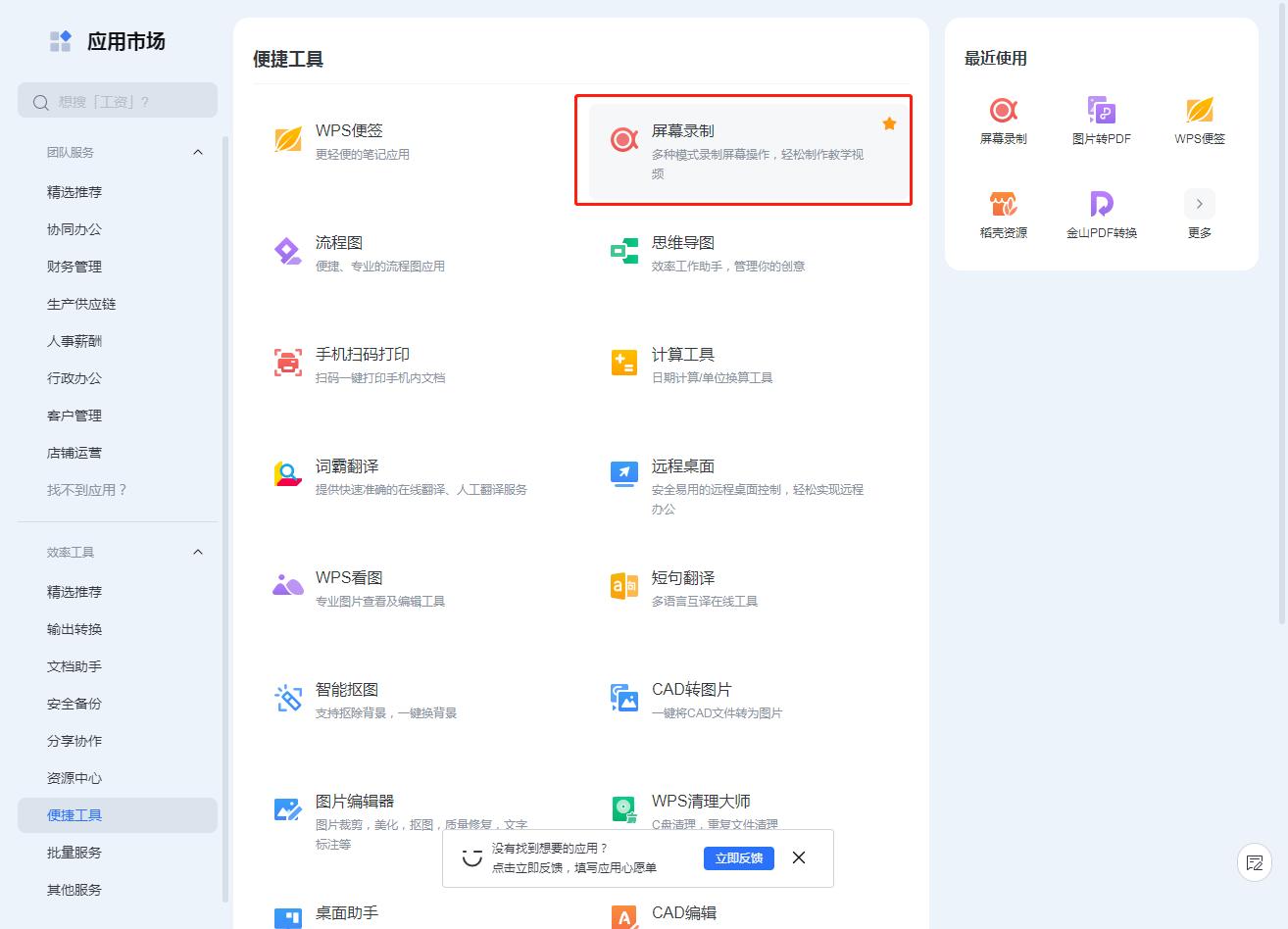Open the 流程图 app icon
This screenshot has width=1288, height=929.
click(288, 252)
